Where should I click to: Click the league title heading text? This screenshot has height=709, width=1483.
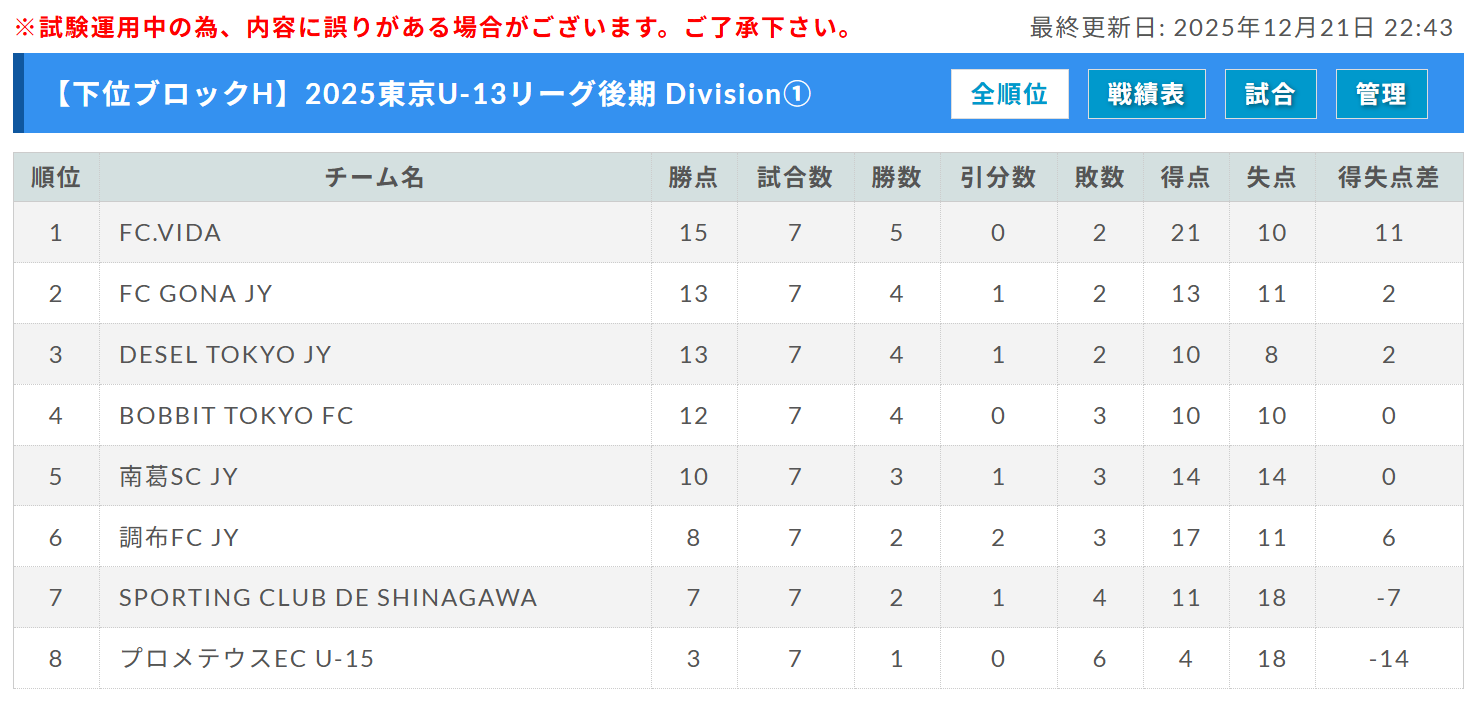pyautogui.click(x=430, y=94)
